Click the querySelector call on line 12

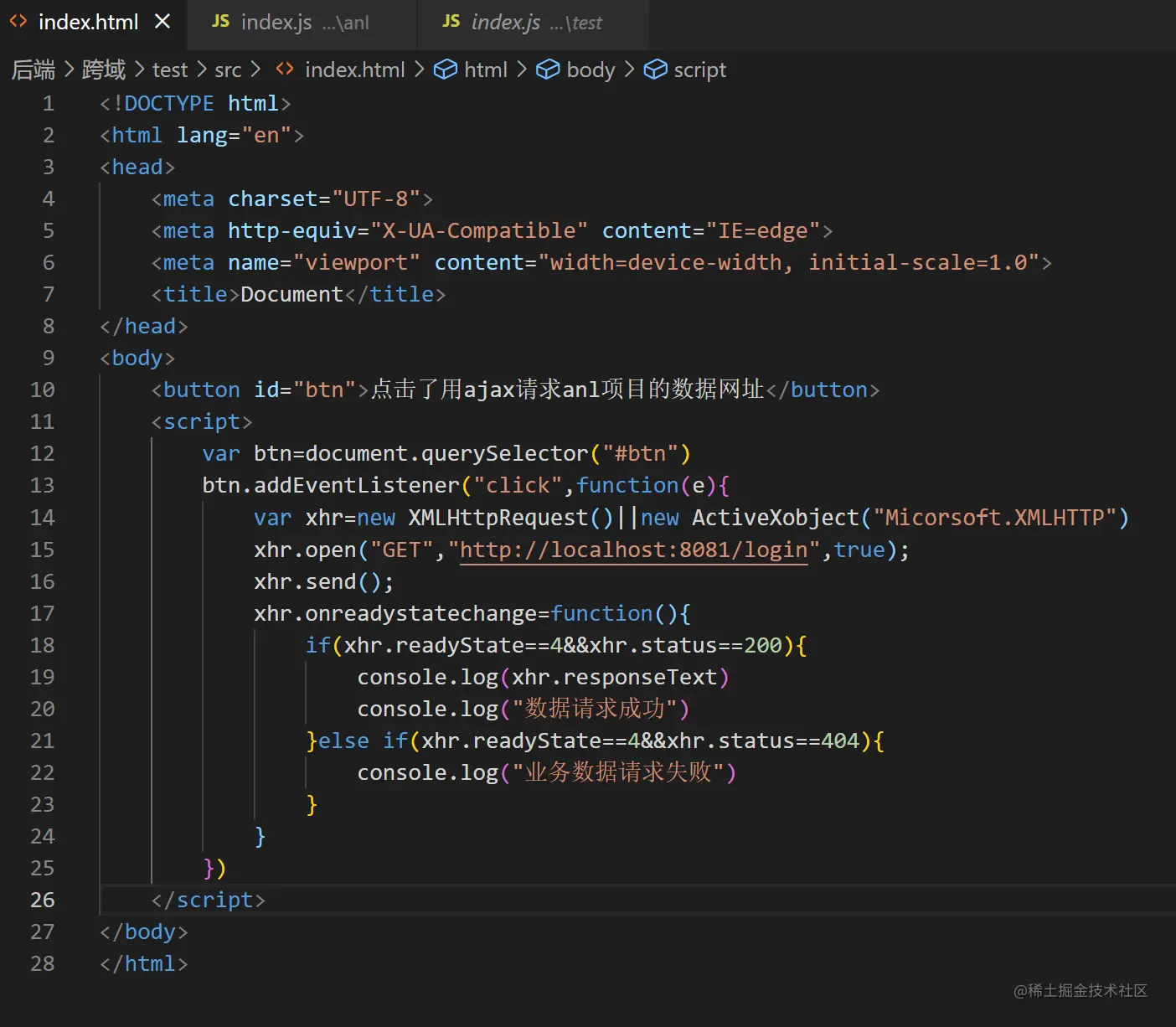505,453
